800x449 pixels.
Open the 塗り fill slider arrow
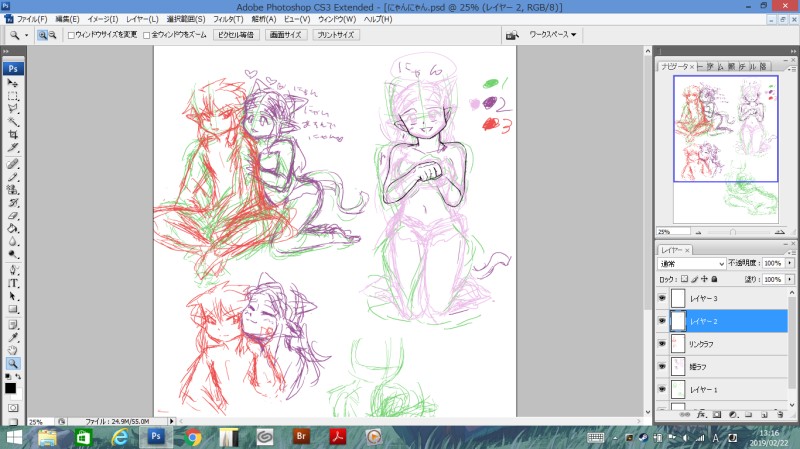[790, 279]
